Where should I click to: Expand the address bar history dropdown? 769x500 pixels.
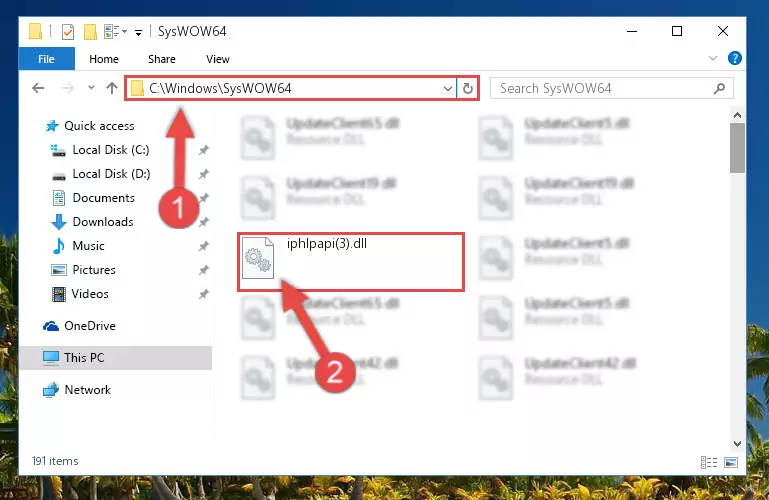click(447, 89)
